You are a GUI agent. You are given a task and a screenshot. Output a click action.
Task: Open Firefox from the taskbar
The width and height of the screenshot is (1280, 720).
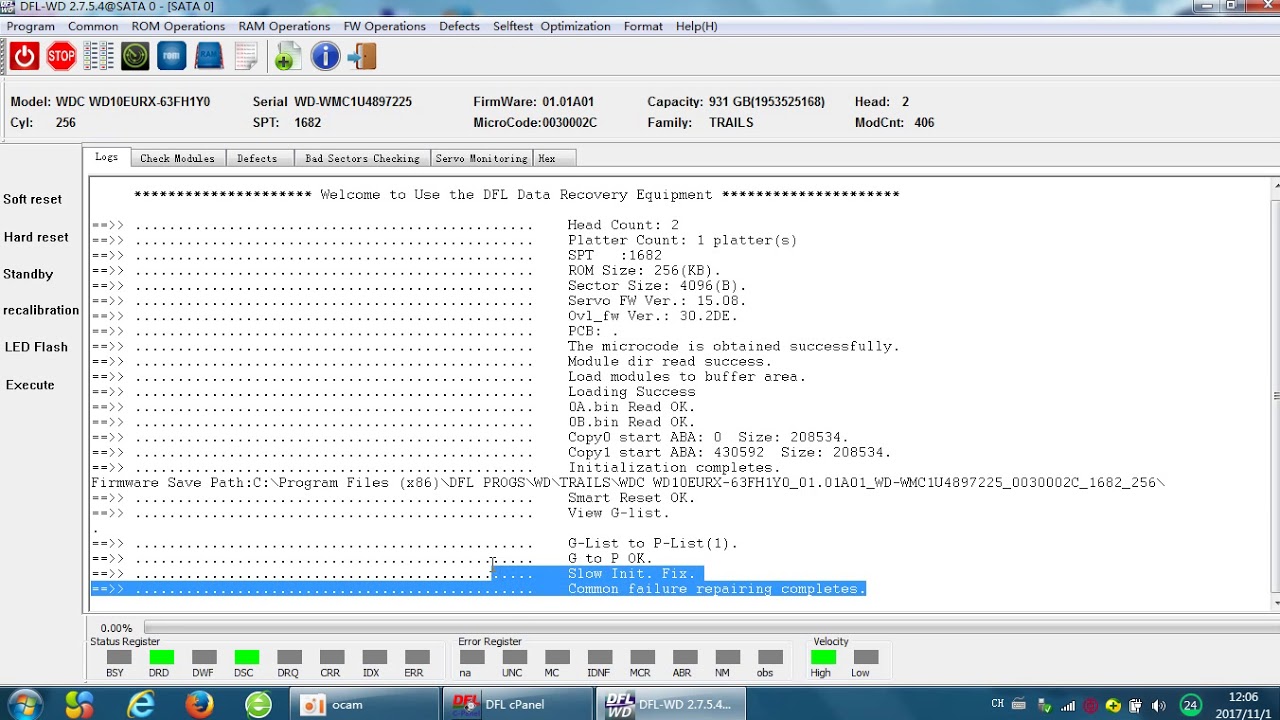(x=200, y=704)
